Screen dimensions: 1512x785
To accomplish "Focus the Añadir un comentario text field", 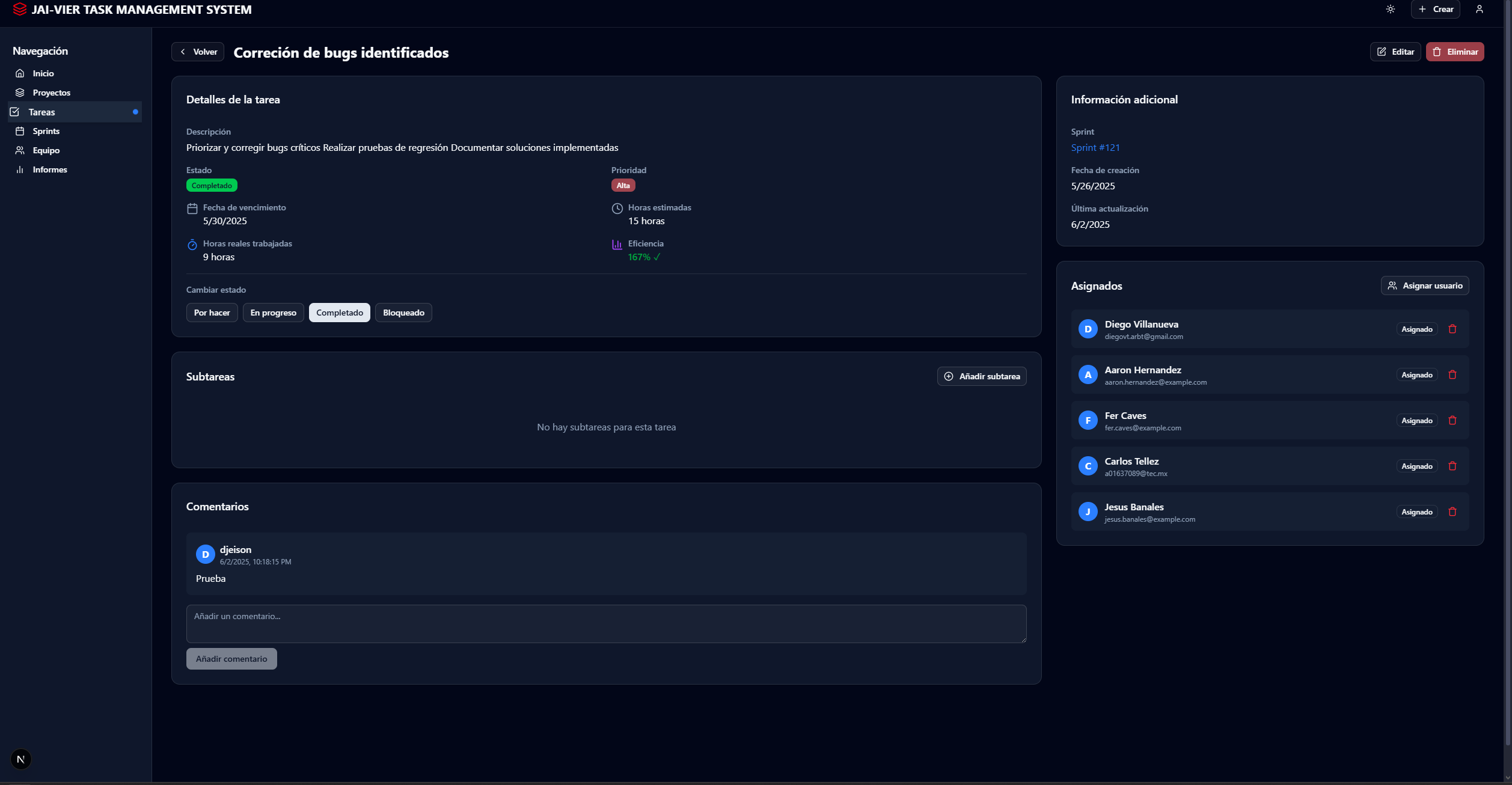I will pyautogui.click(x=605, y=623).
